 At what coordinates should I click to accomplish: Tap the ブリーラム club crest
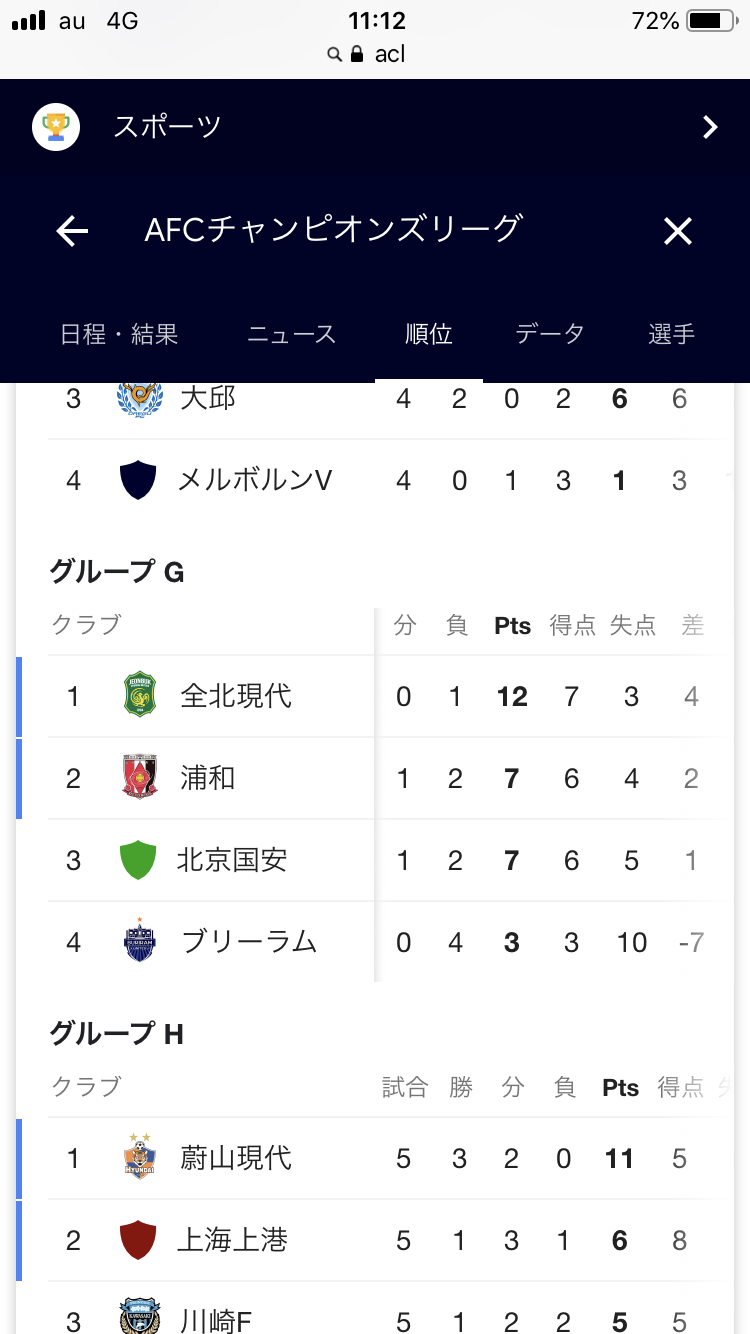(x=139, y=942)
